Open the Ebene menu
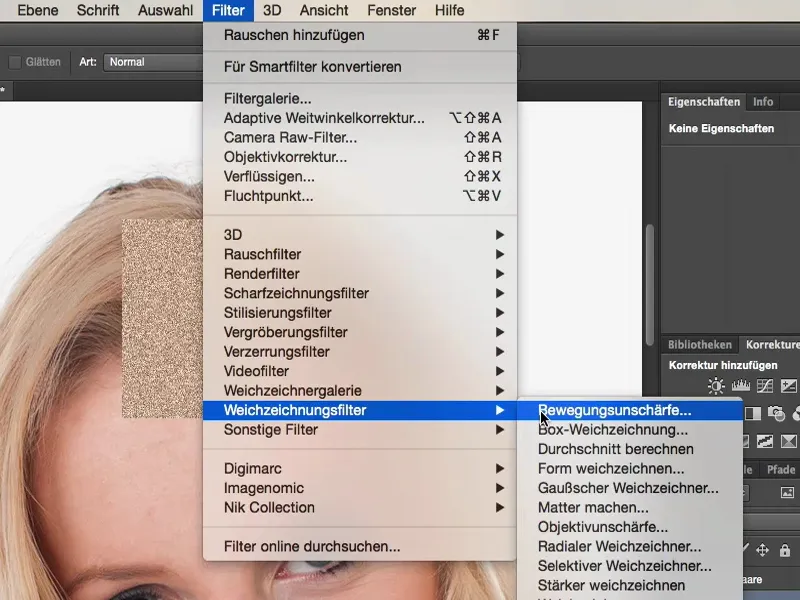800x600 pixels. (x=38, y=10)
